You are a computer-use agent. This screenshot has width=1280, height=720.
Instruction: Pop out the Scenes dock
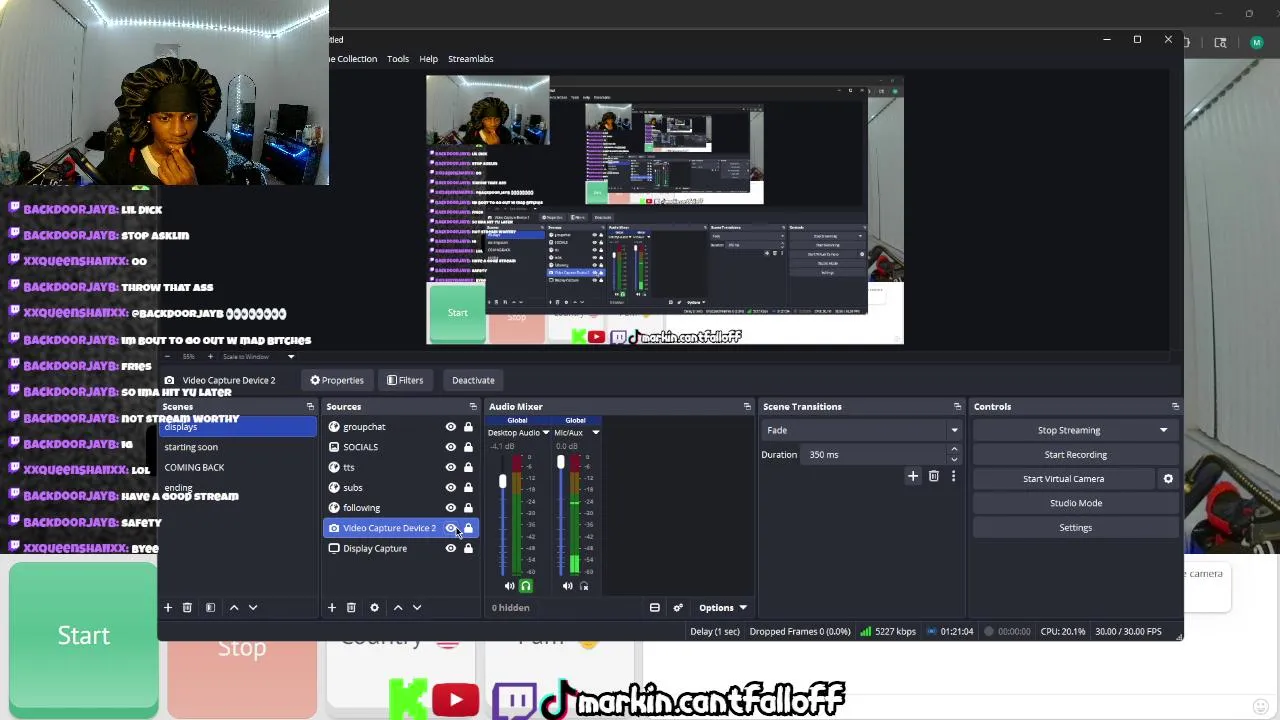point(310,407)
